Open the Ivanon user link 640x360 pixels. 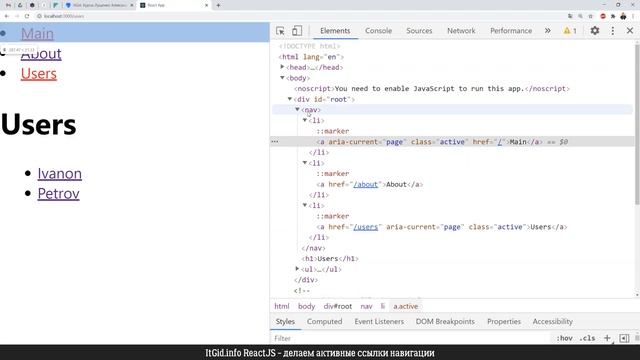60,173
